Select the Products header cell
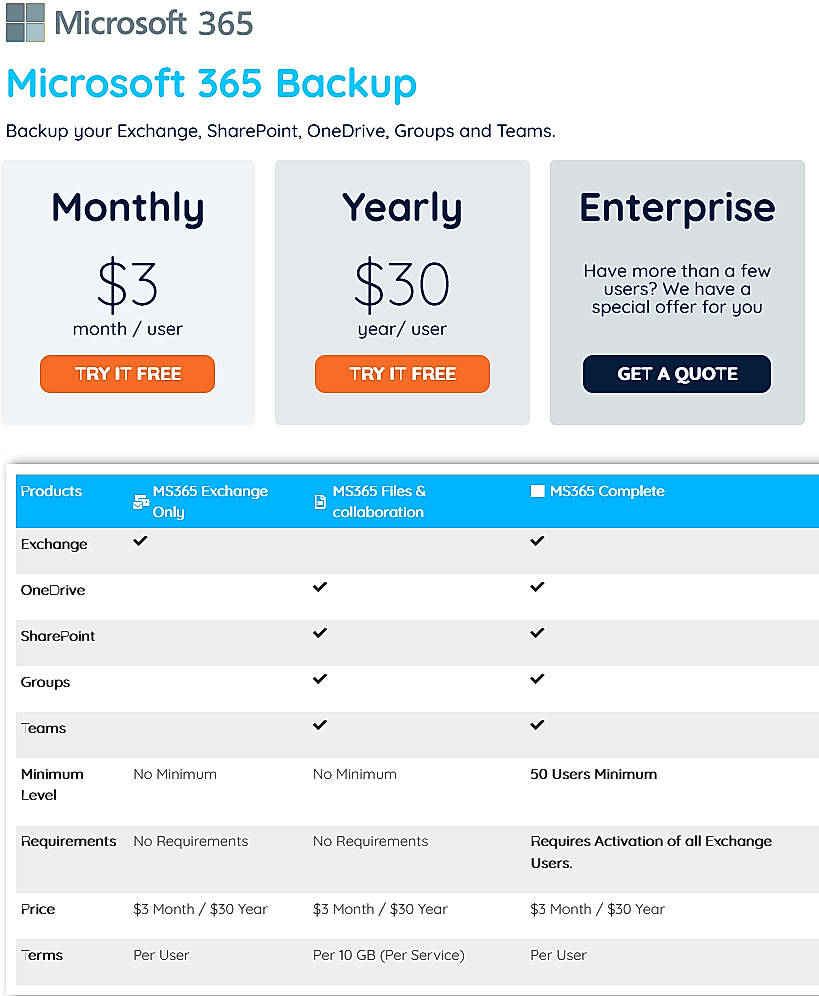819x996 pixels. click(51, 491)
